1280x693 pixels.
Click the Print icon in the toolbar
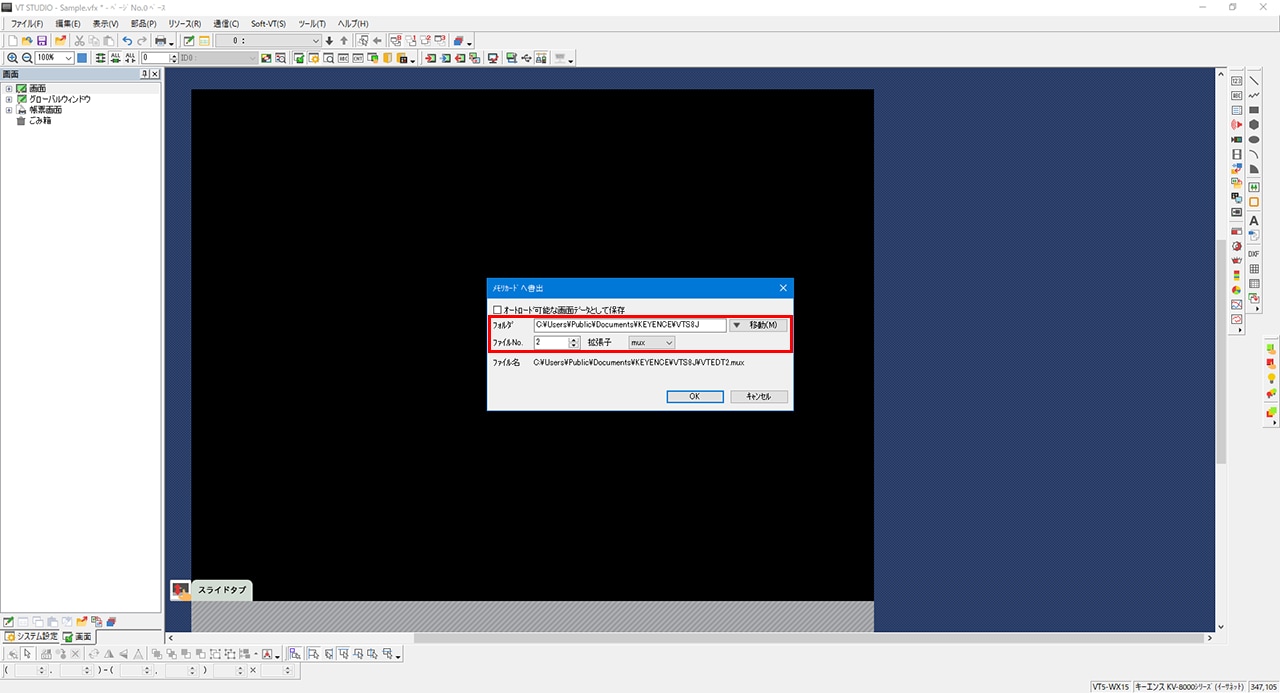coord(159,41)
